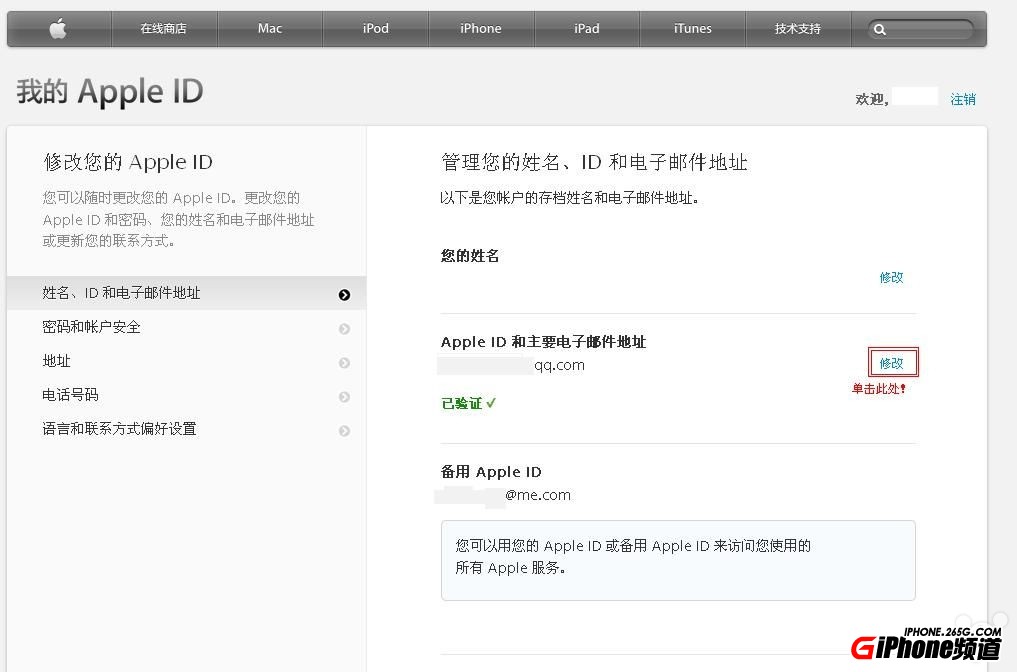1017x672 pixels.
Task: Open the 在线商店 menu item
Action: pyautogui.click(x=164, y=28)
